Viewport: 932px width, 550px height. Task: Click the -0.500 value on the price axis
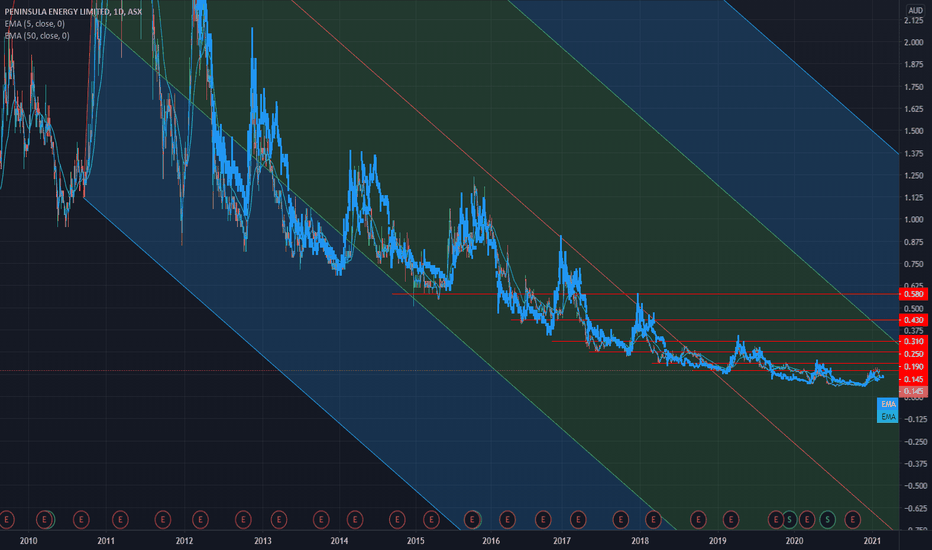click(915, 486)
